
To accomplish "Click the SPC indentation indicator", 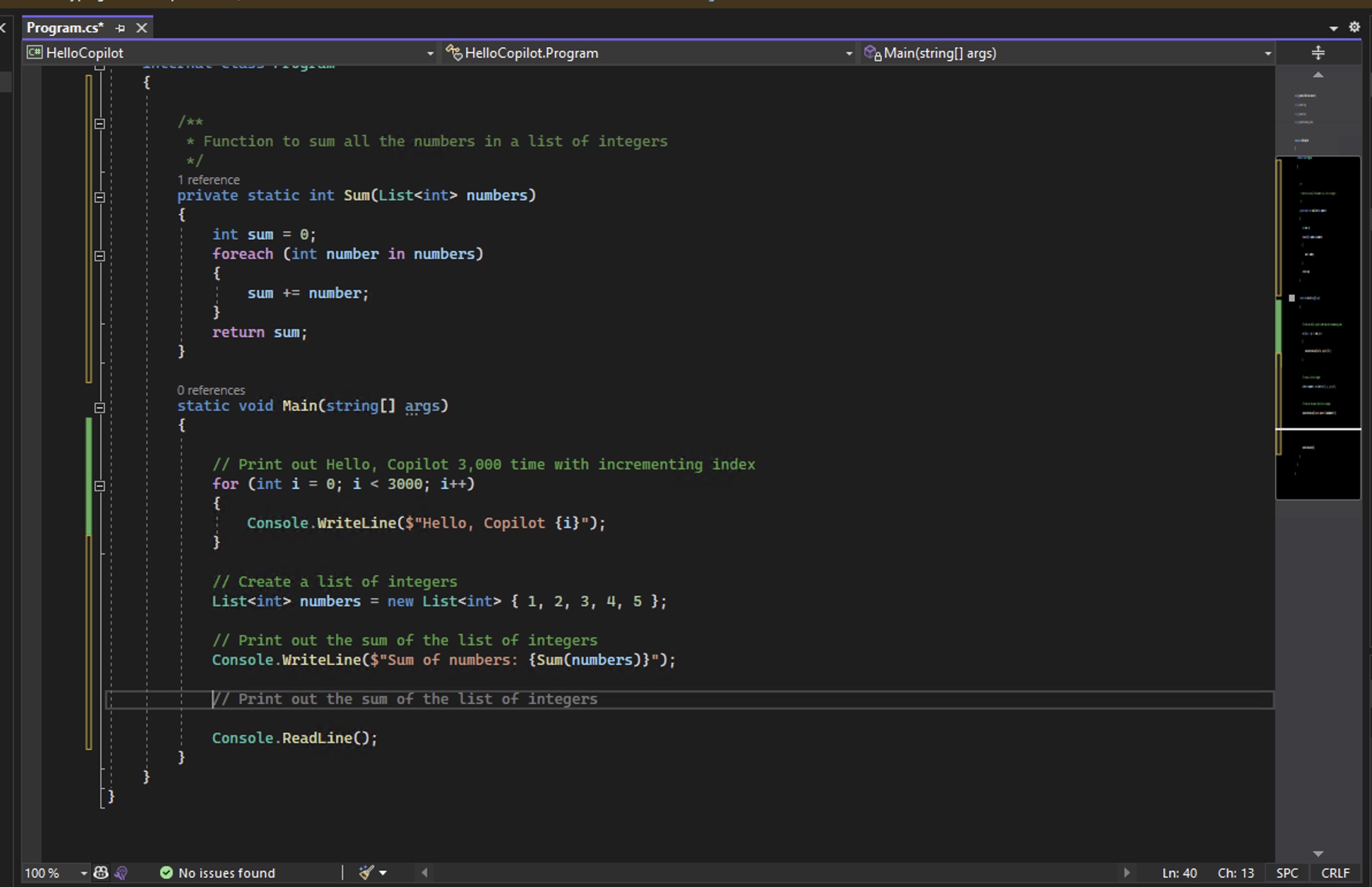I will click(x=1287, y=873).
